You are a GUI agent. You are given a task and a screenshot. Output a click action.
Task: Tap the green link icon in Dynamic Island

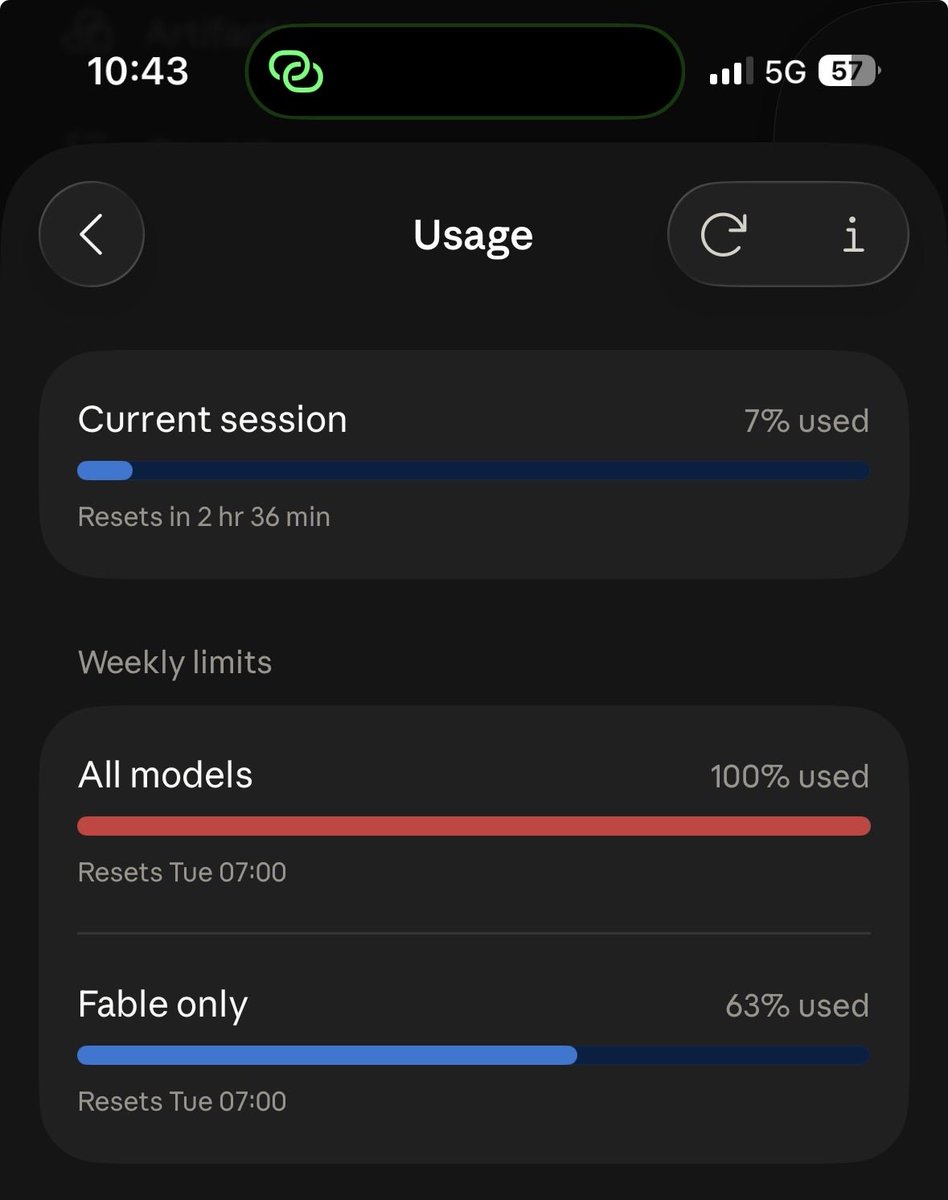click(x=296, y=72)
